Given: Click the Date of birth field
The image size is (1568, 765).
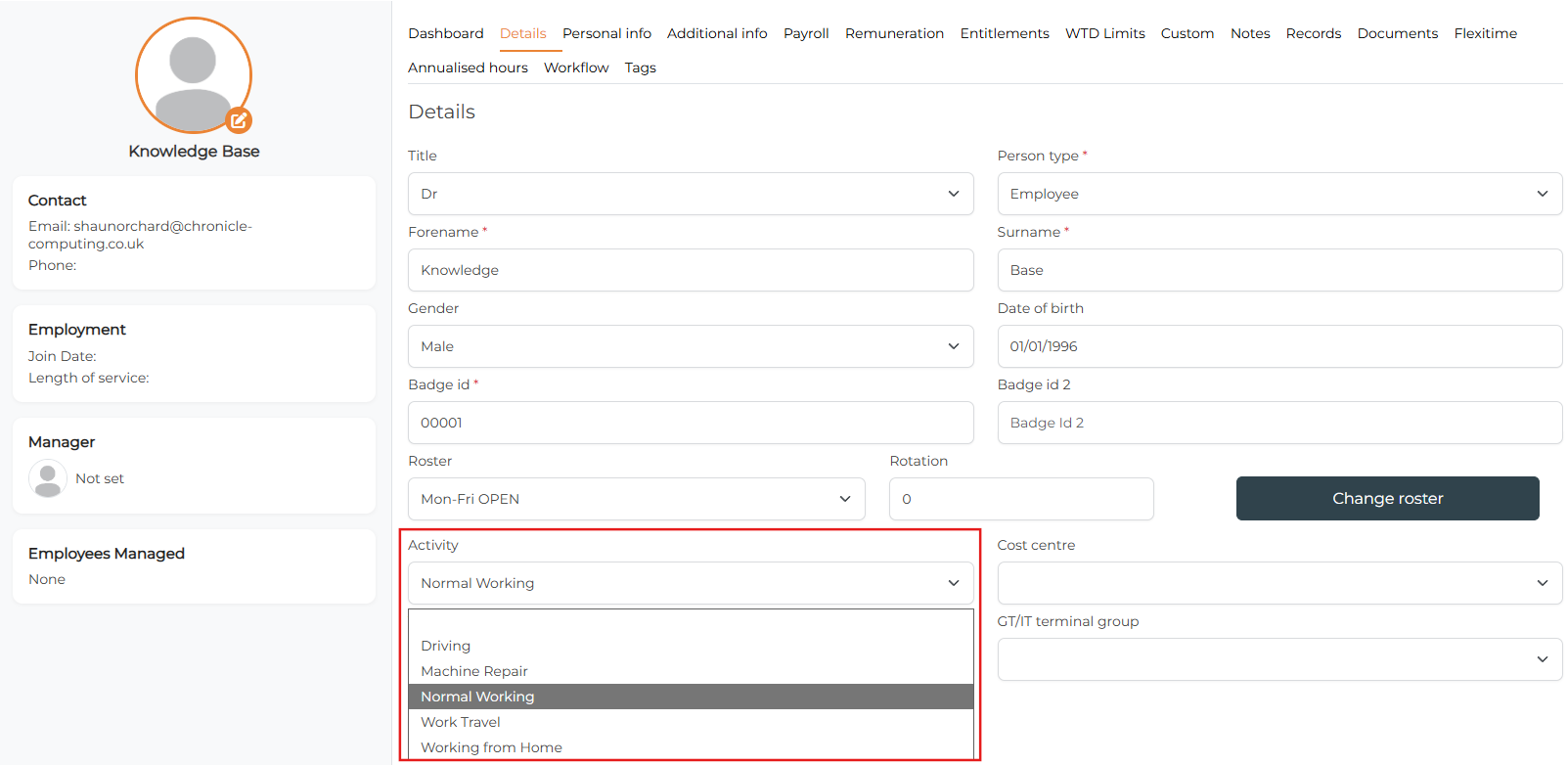Looking at the screenshot, I should pyautogui.click(x=1279, y=346).
